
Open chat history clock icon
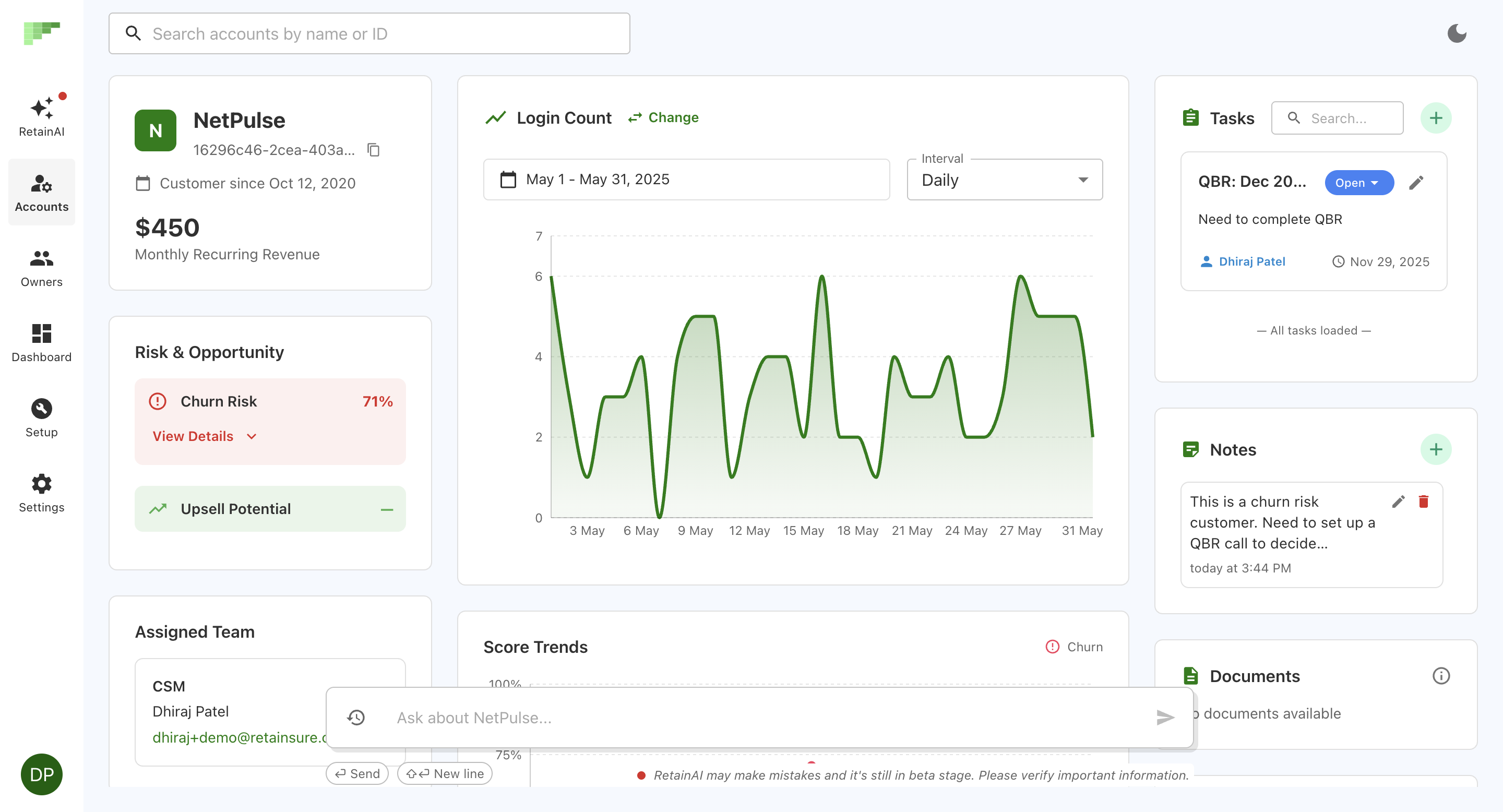pyautogui.click(x=356, y=717)
